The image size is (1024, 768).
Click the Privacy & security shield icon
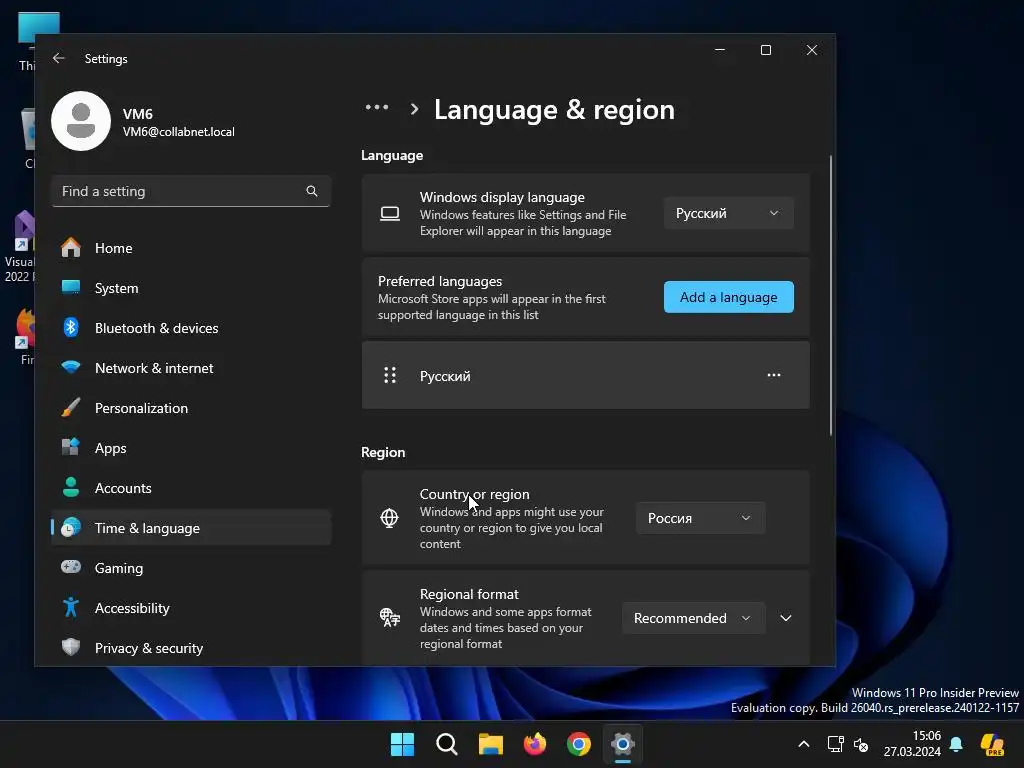tap(71, 647)
